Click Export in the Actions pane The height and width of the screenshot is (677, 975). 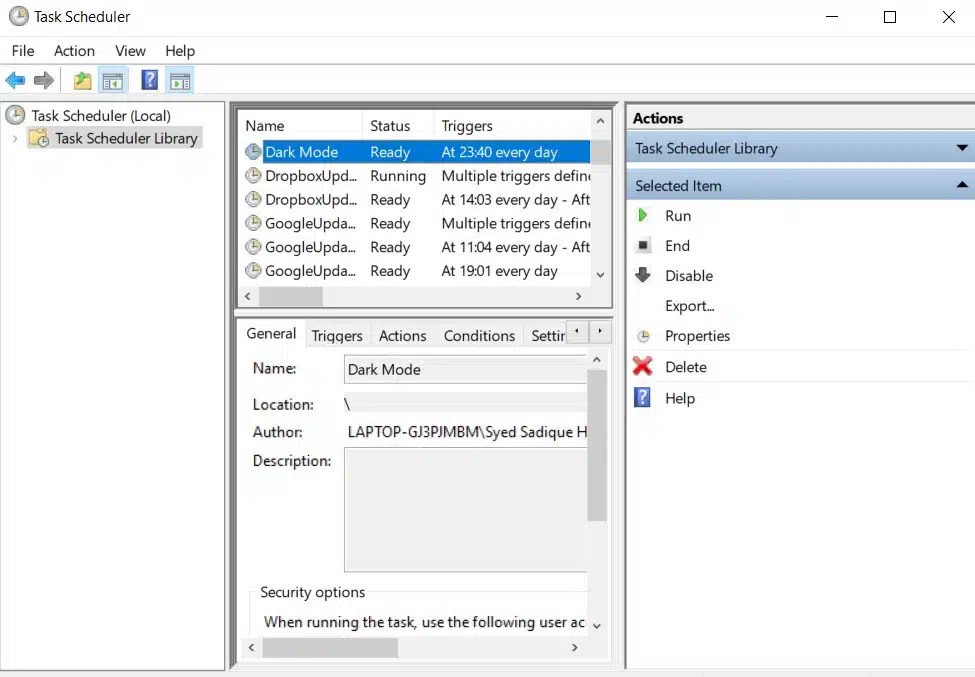tap(693, 306)
